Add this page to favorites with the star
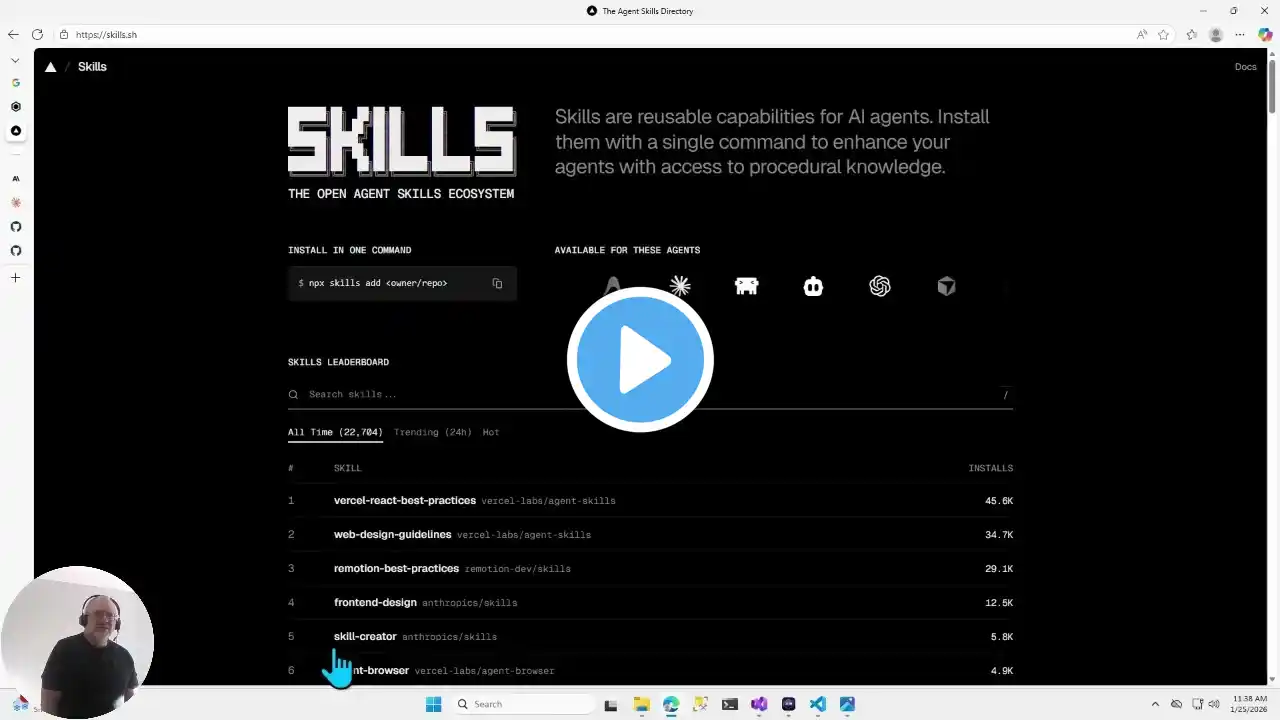The width and height of the screenshot is (1280, 720). (1164, 35)
